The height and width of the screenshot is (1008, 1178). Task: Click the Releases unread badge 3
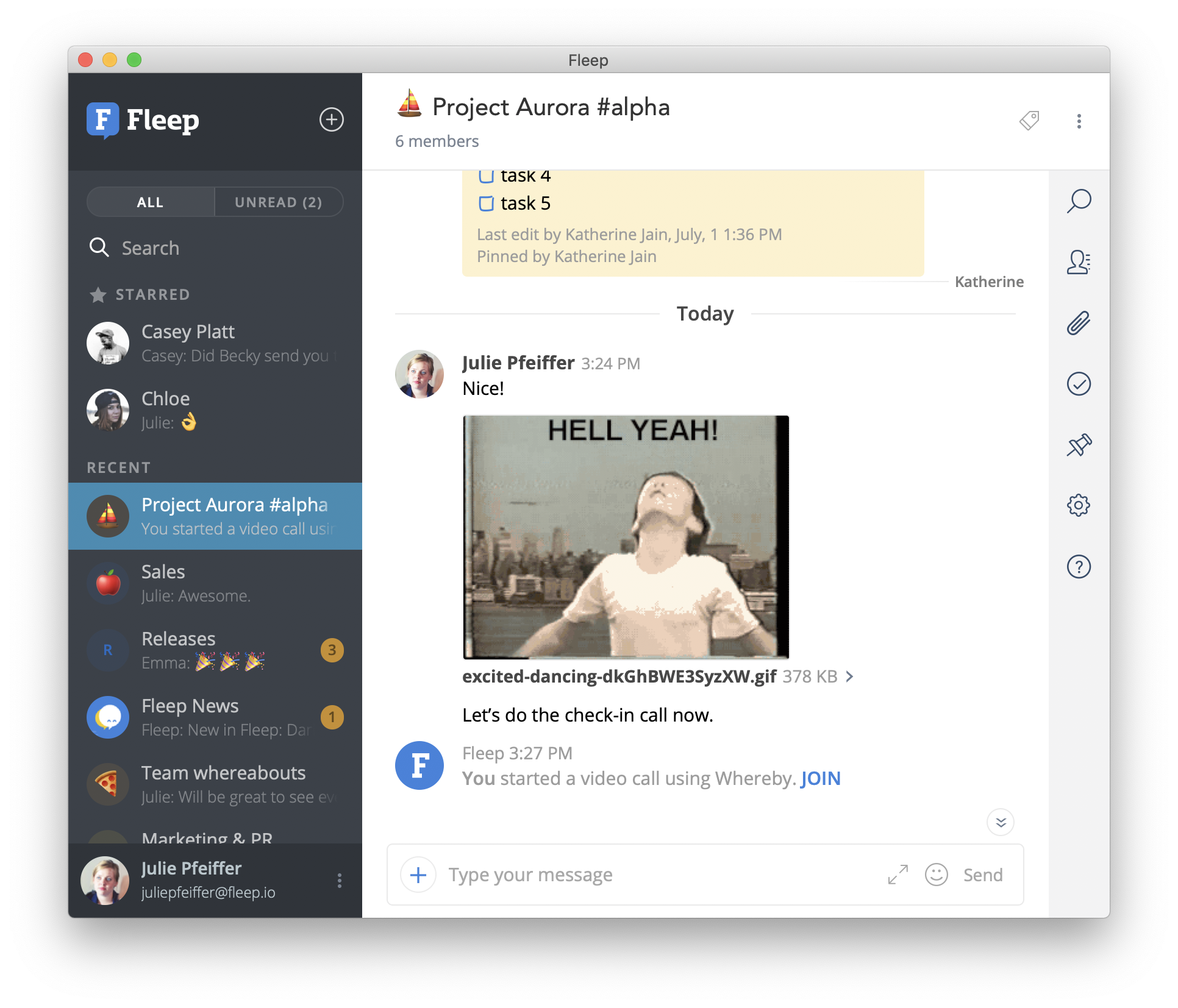tap(332, 650)
